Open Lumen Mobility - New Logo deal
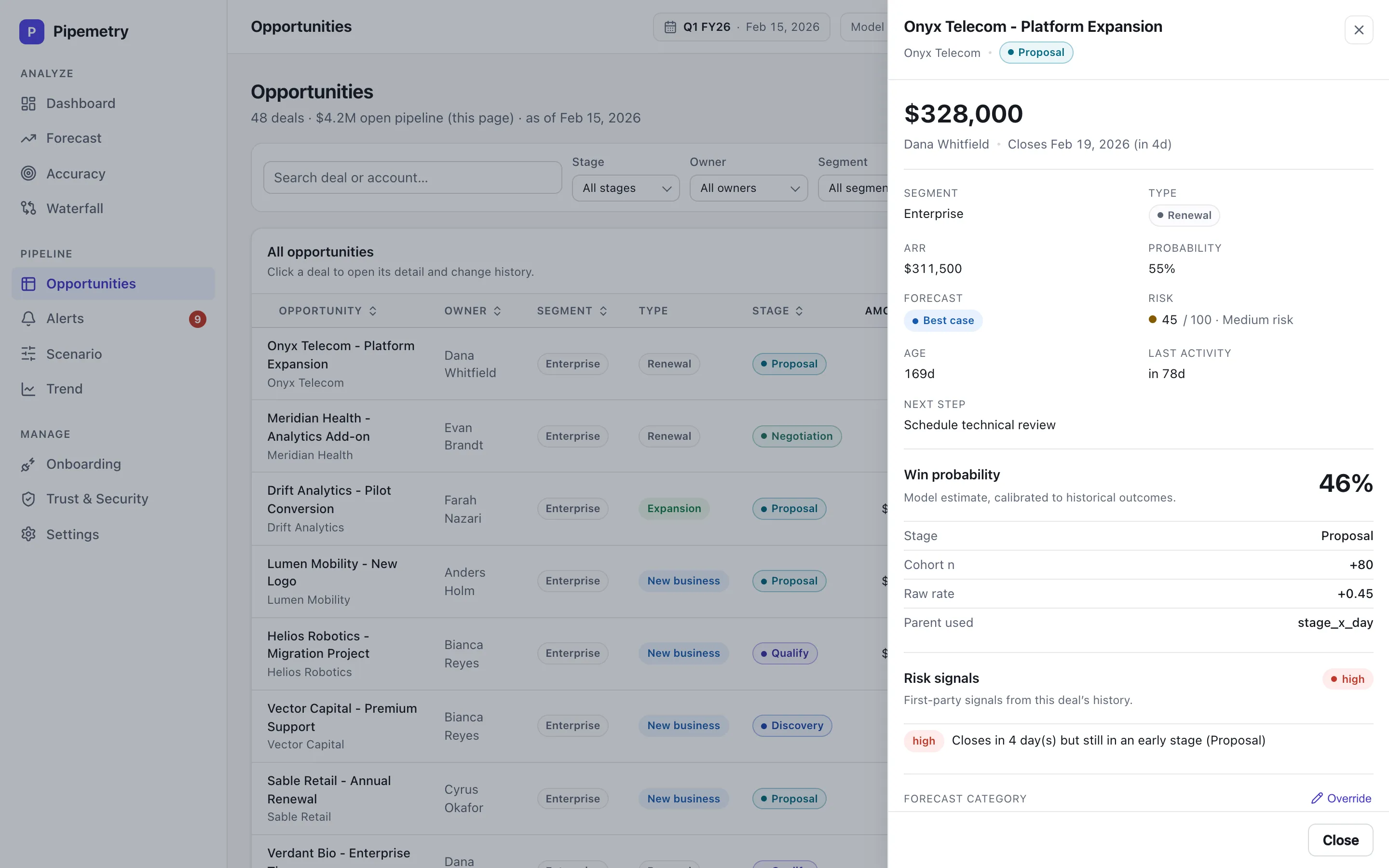 pyautogui.click(x=570, y=581)
